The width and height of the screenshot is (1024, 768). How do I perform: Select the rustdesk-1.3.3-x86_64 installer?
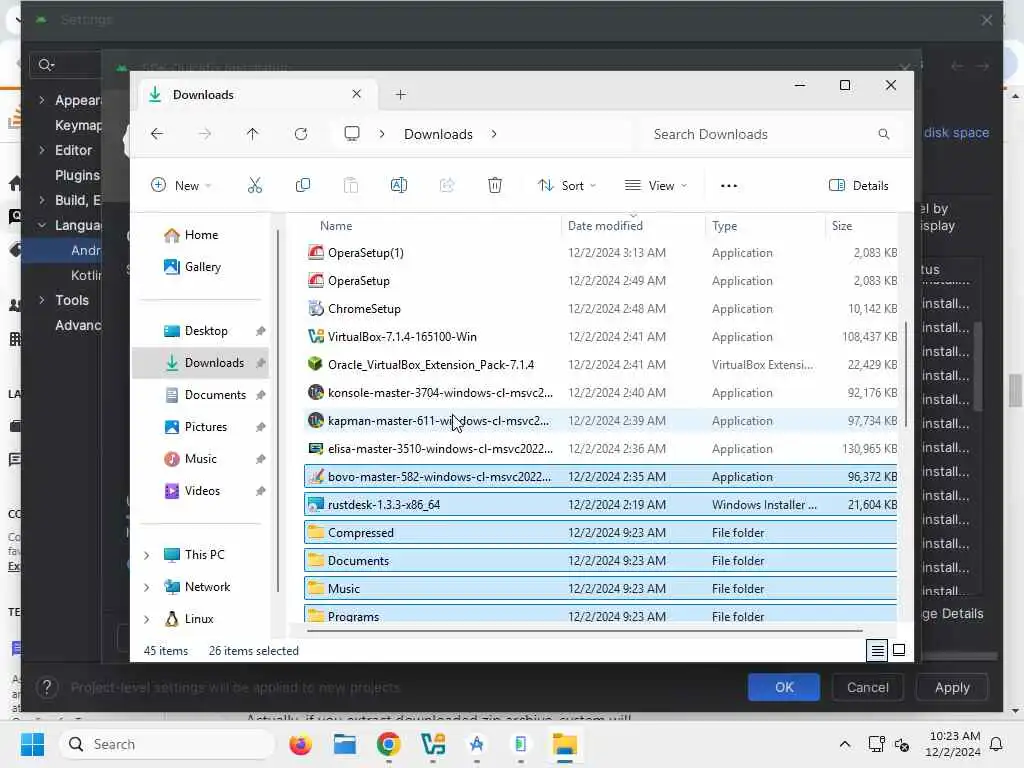[x=601, y=505]
